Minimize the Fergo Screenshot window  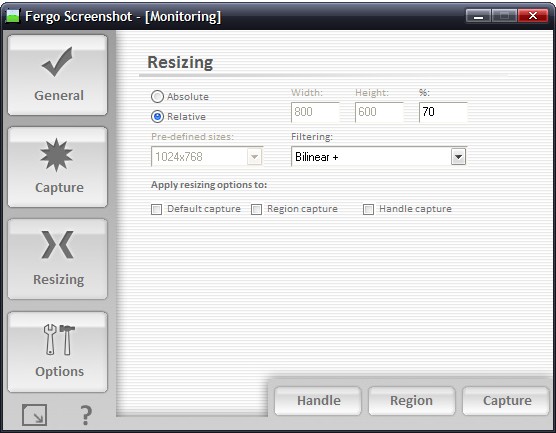(478, 16)
